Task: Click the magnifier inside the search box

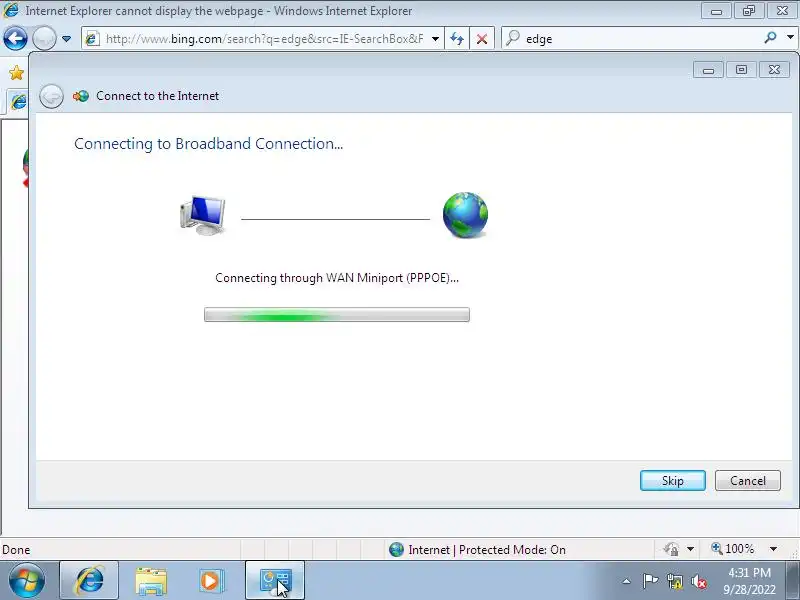Action: (513, 38)
